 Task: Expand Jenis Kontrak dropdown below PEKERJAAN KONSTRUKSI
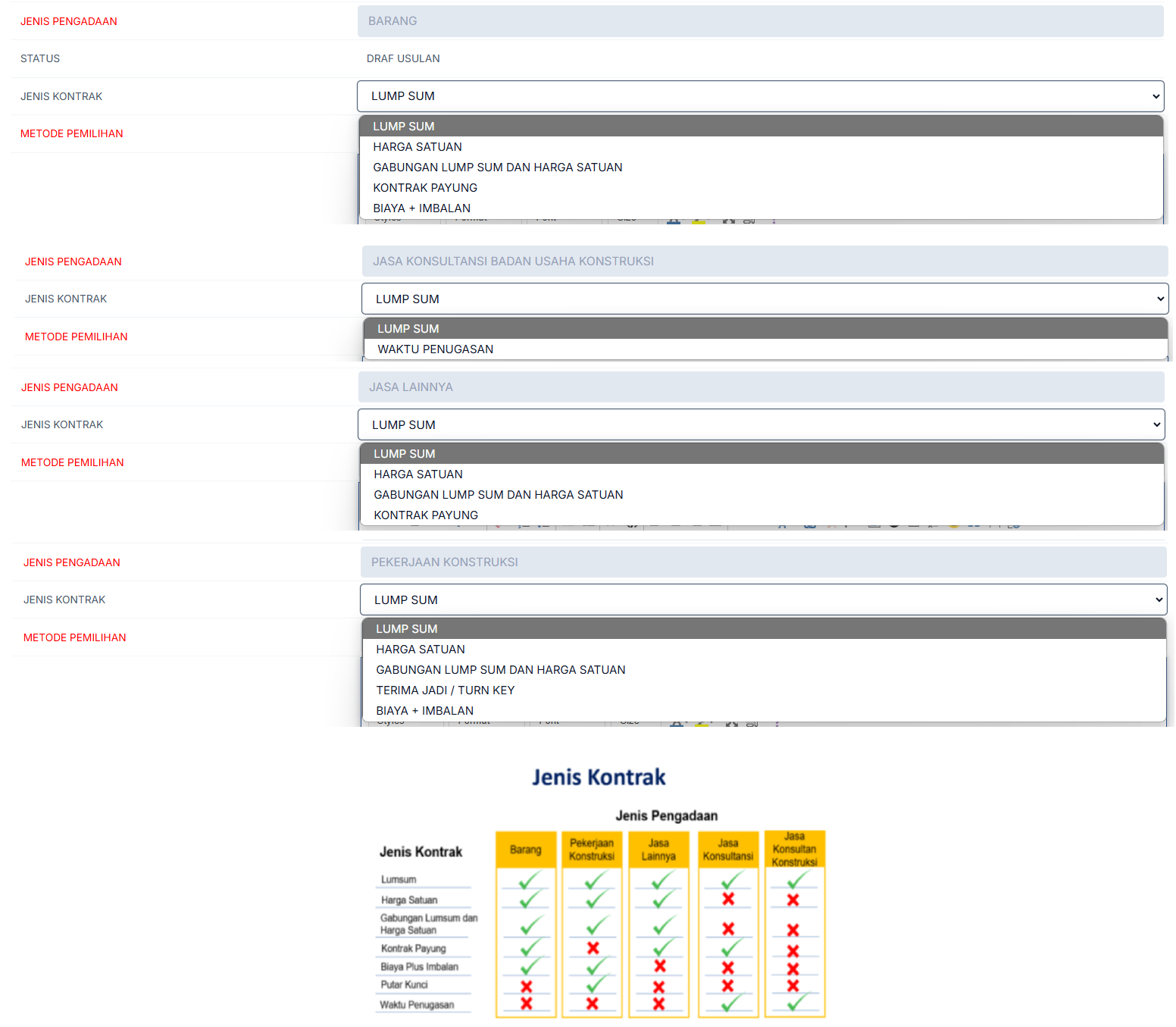click(763, 600)
